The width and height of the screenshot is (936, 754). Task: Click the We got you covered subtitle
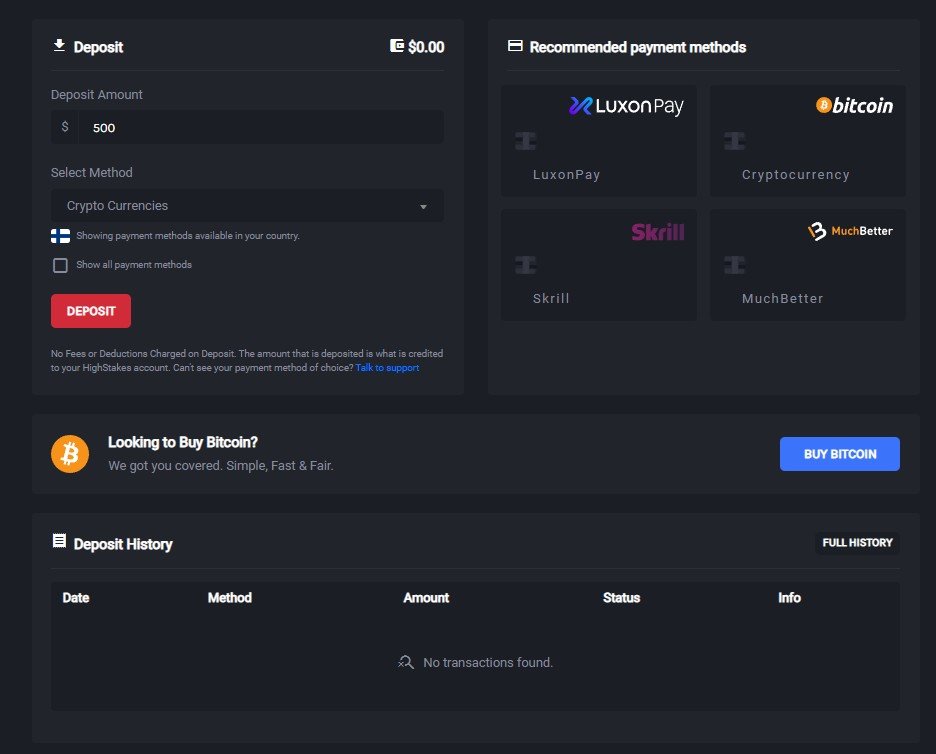tap(221, 466)
